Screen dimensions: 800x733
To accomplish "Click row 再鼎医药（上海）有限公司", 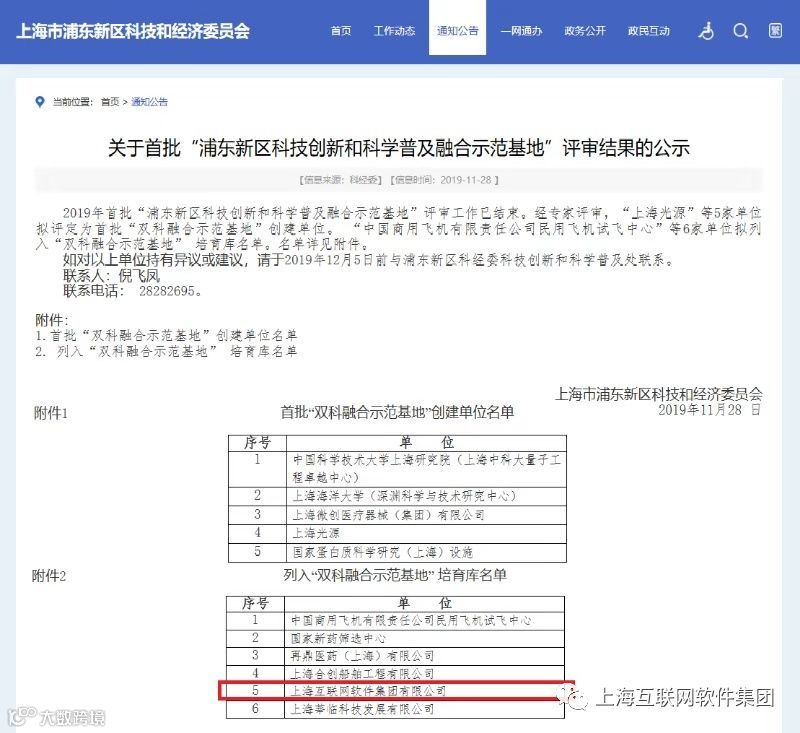I will [x=395, y=656].
